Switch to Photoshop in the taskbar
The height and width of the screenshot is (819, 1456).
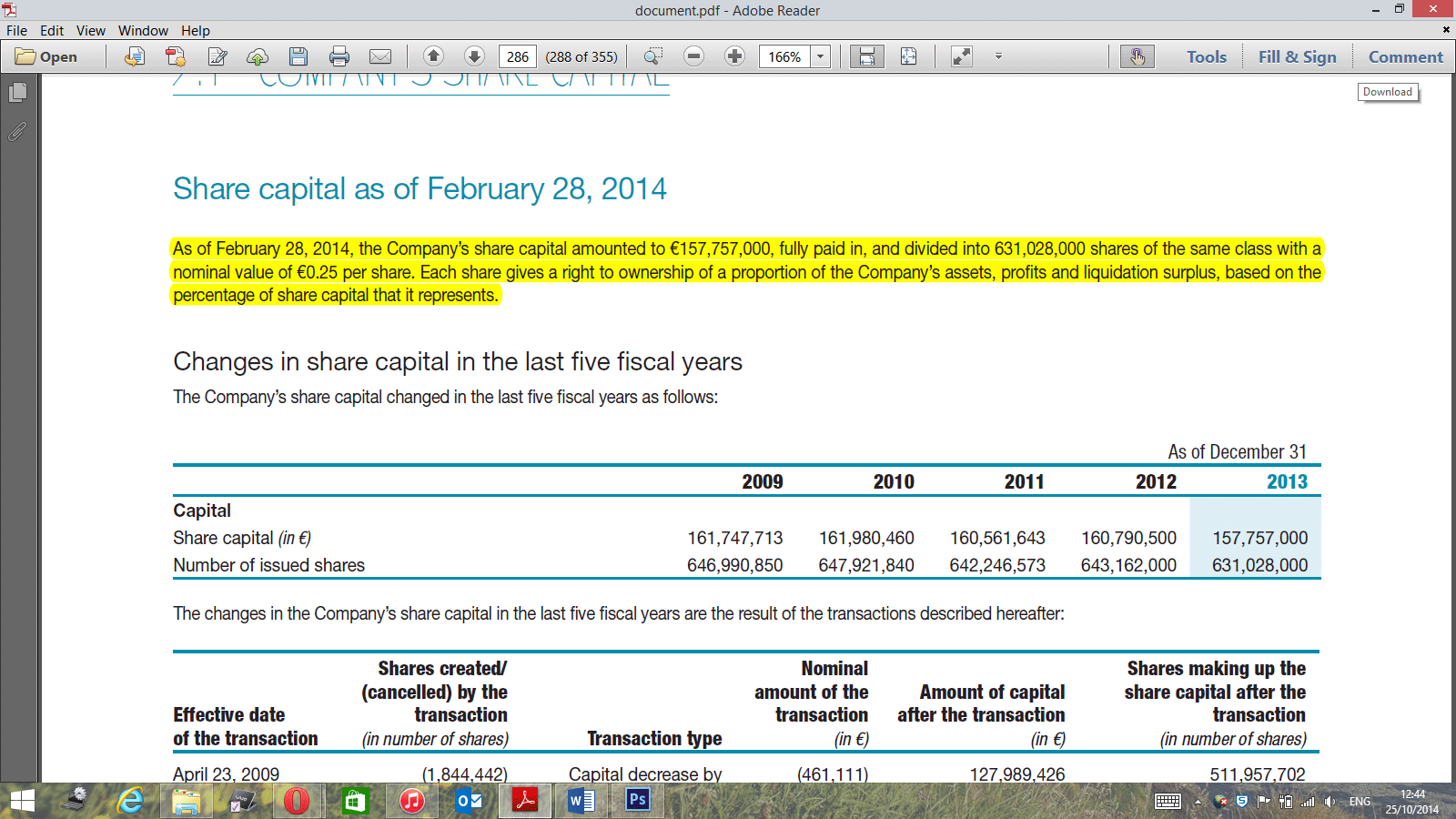pyautogui.click(x=637, y=801)
